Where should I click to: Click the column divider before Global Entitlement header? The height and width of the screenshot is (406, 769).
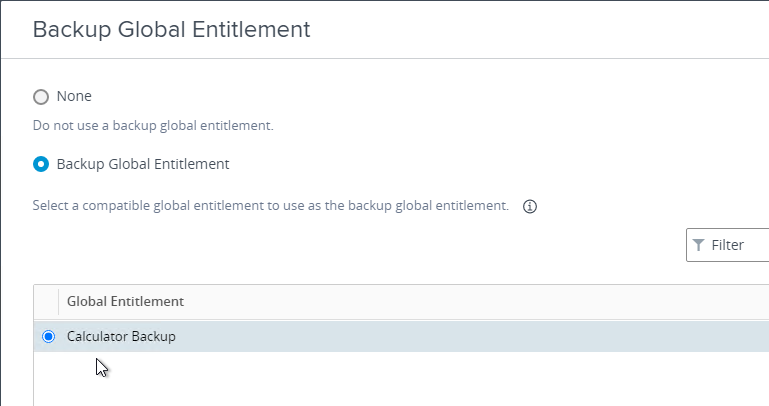pos(58,302)
